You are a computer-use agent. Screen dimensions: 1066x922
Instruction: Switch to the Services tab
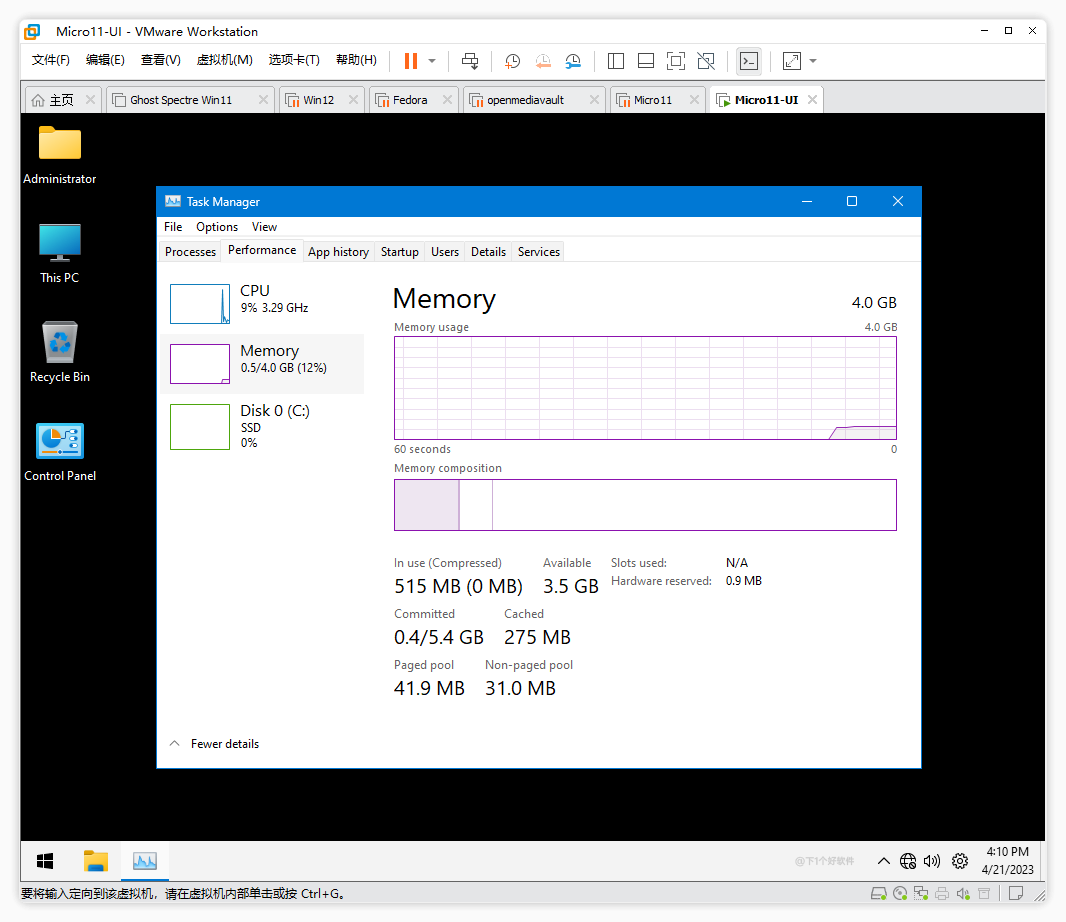tap(538, 252)
